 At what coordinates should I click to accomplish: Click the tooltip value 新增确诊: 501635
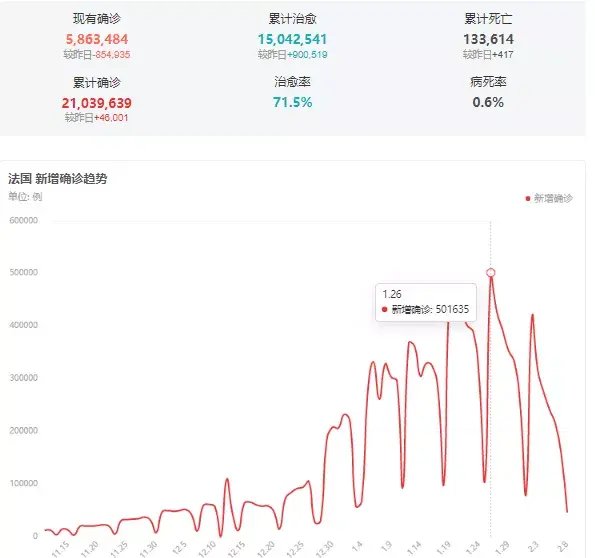[x=430, y=309]
